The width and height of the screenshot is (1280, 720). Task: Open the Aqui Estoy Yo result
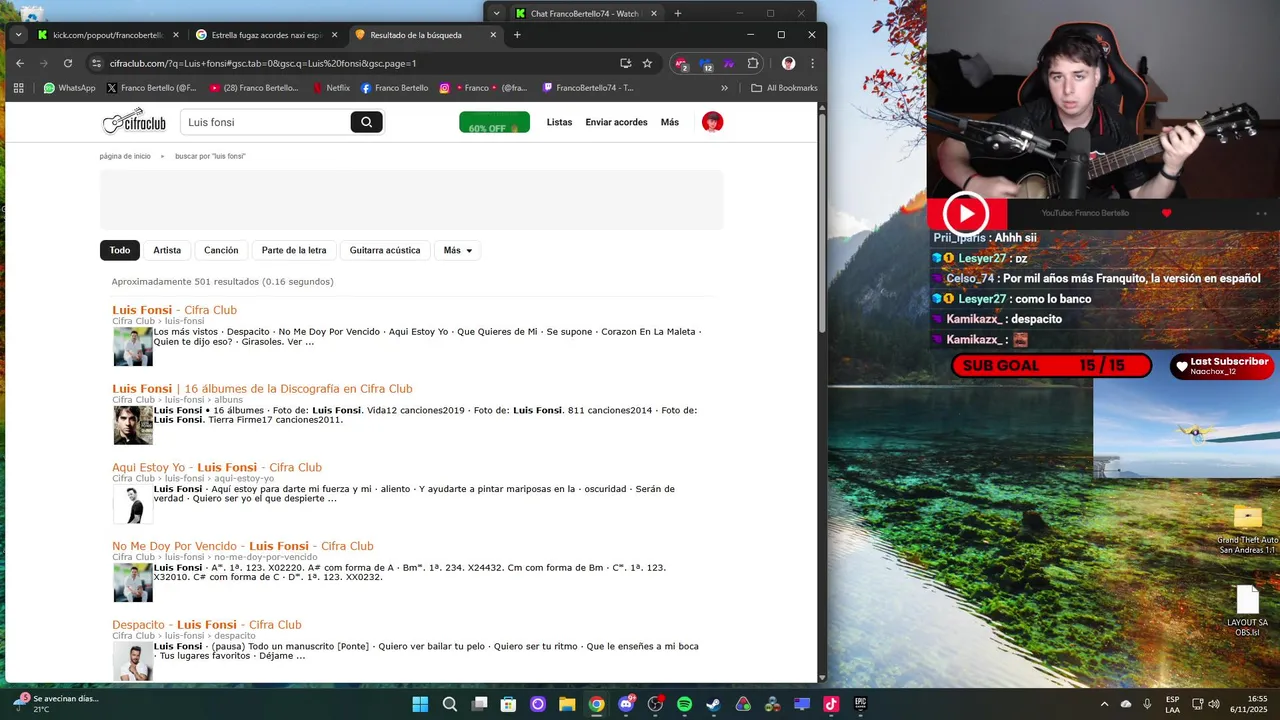click(x=217, y=467)
